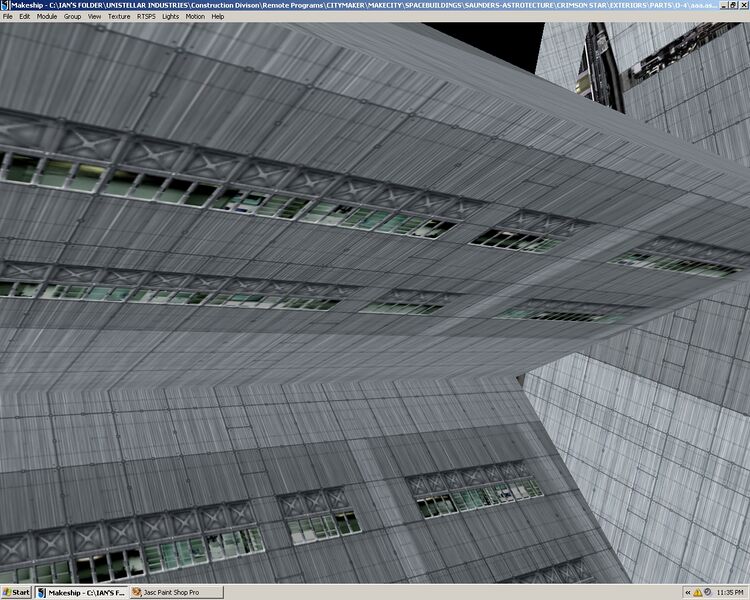
Task: Click the 11:35 PM system clock
Action: pyautogui.click(x=730, y=593)
